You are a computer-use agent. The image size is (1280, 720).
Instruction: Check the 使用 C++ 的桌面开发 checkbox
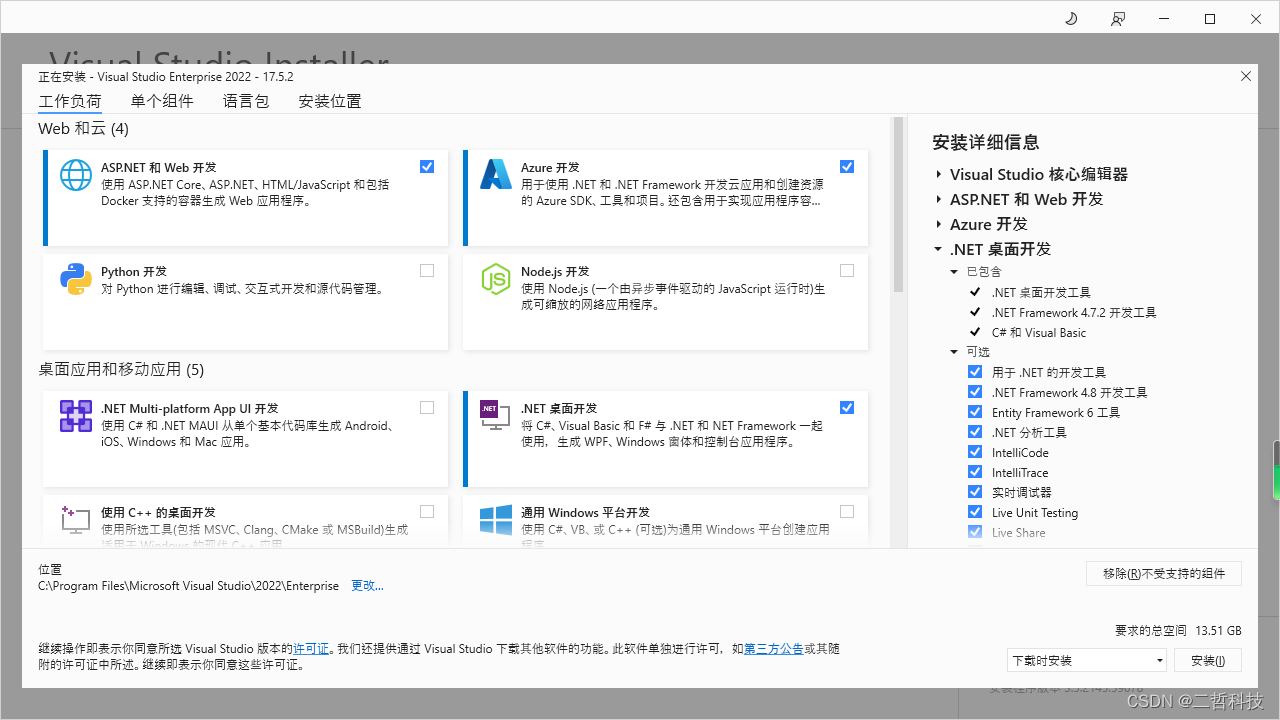[x=427, y=511]
